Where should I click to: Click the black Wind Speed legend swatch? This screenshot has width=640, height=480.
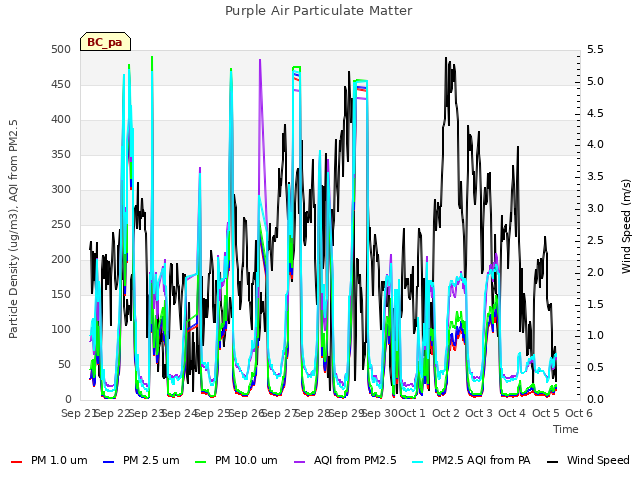(x=552, y=462)
